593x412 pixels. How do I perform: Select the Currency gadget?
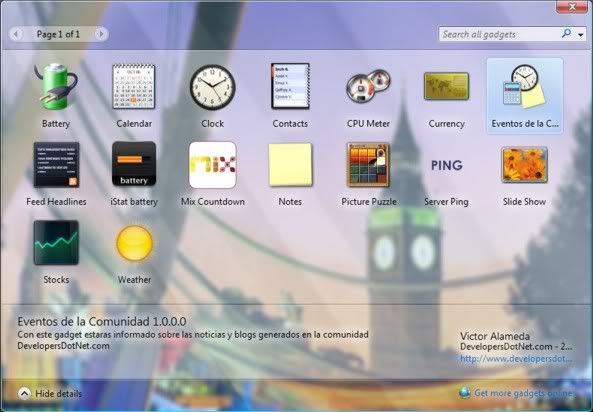tap(446, 86)
